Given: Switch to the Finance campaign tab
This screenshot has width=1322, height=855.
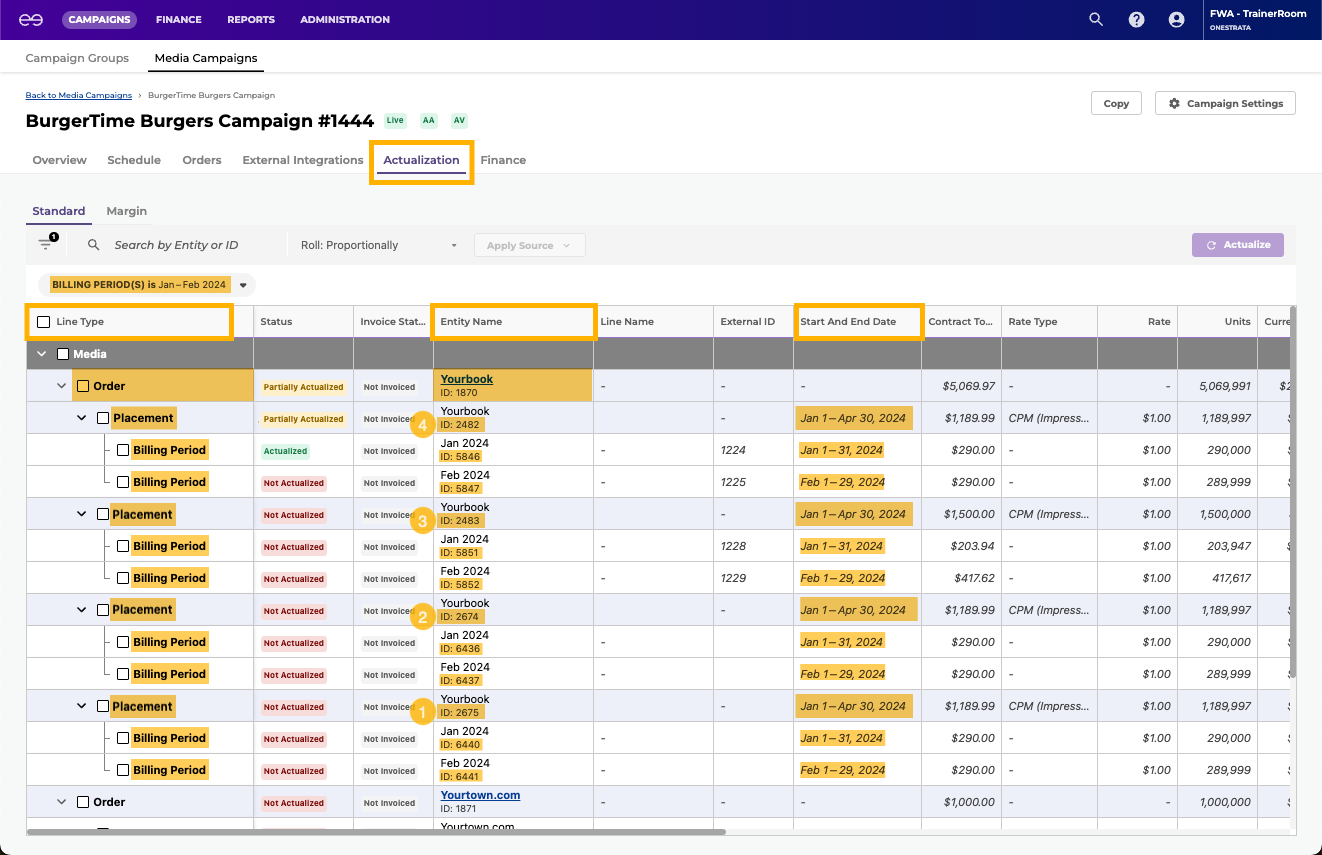Looking at the screenshot, I should pos(502,160).
